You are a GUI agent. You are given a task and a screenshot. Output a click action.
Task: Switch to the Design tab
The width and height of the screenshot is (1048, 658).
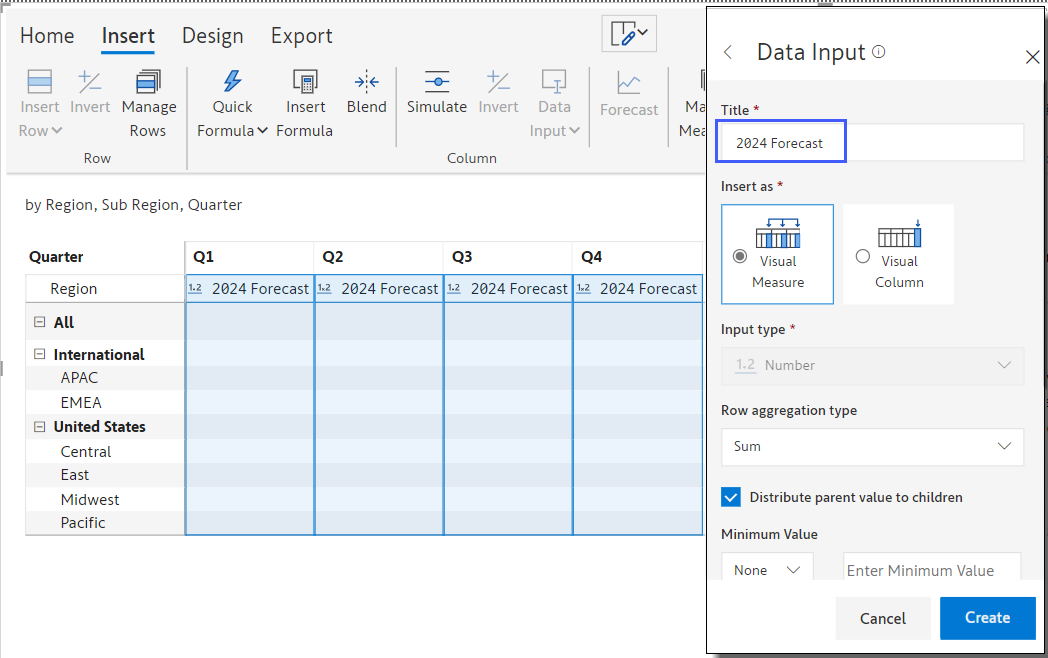point(212,36)
